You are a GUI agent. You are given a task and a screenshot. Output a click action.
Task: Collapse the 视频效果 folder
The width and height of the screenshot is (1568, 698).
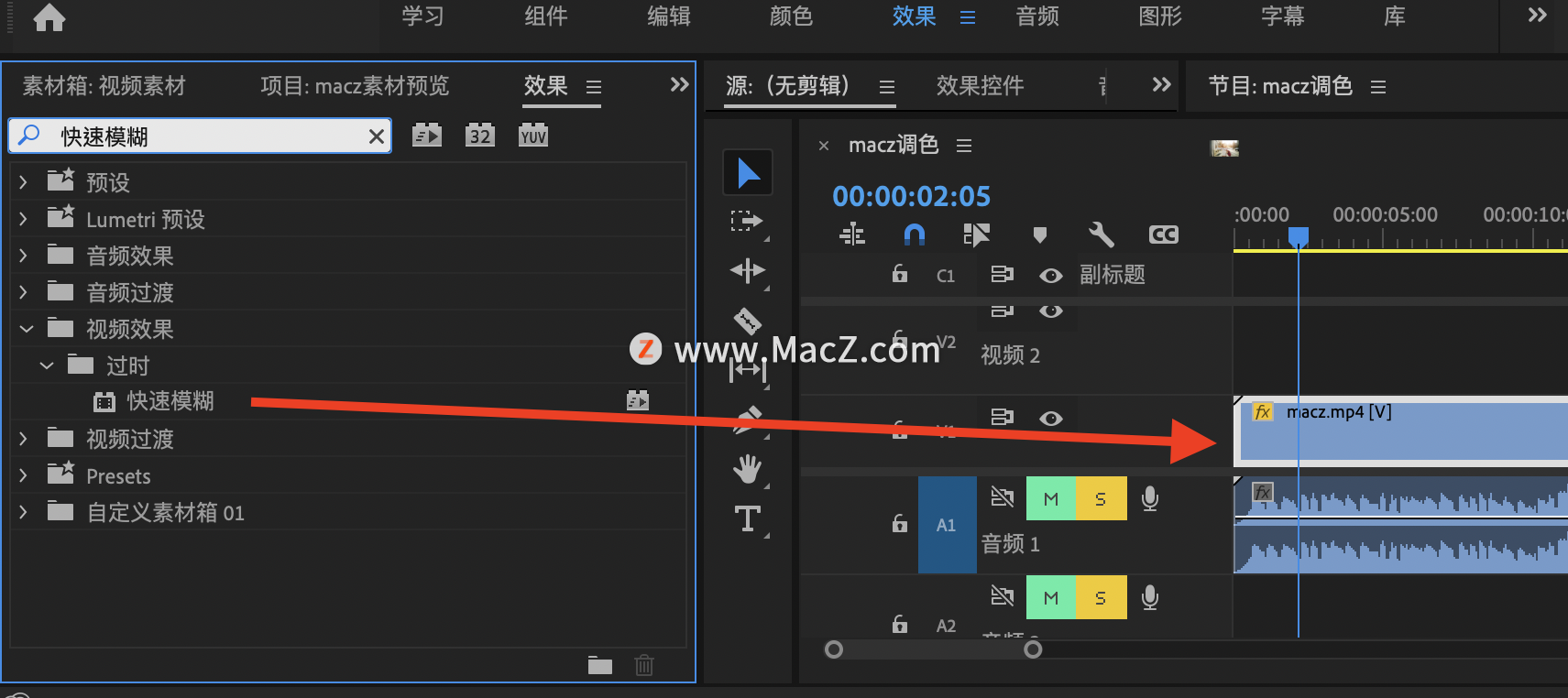(27, 329)
